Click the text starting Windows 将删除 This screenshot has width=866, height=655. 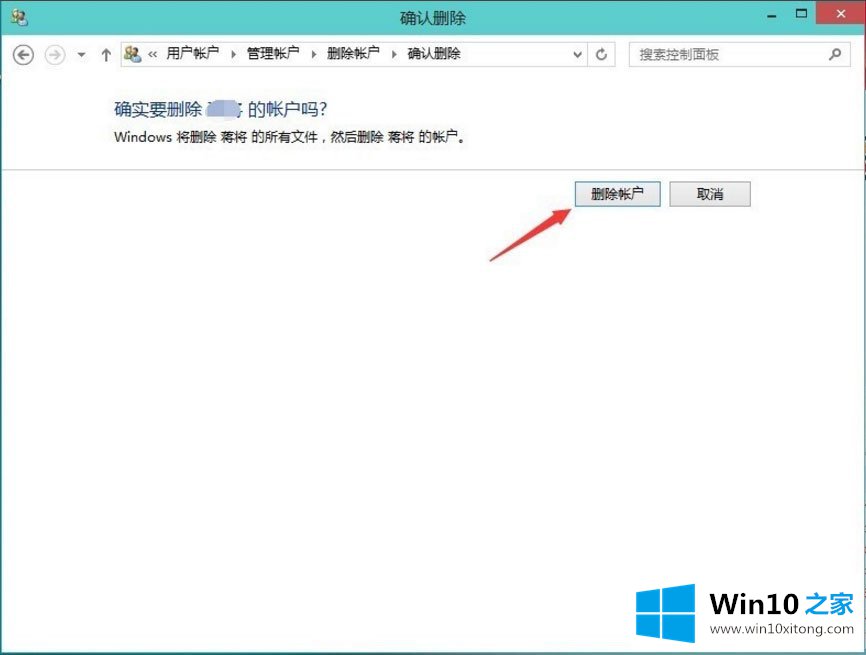click(x=290, y=136)
